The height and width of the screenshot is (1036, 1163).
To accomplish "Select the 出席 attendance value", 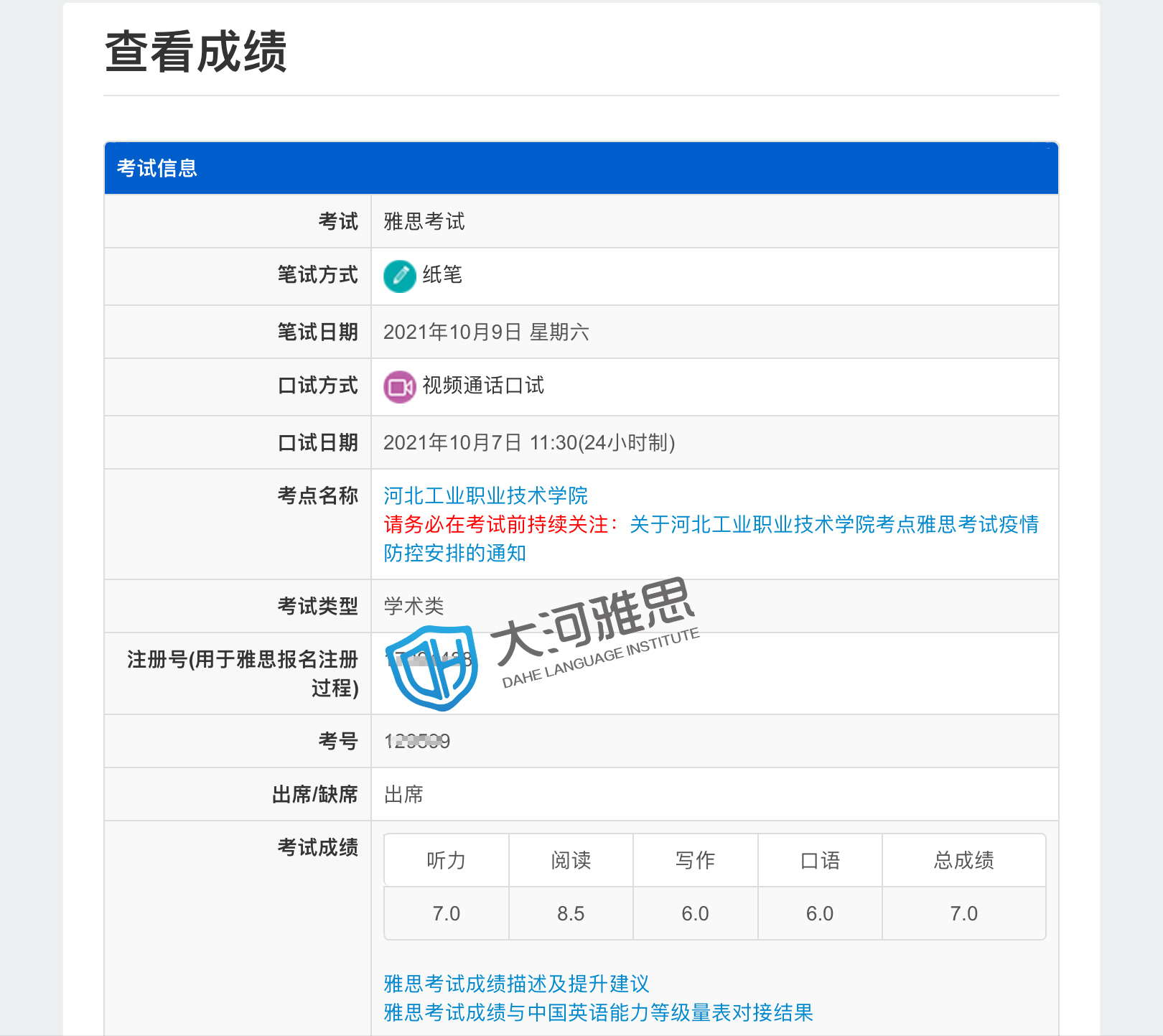I will pos(403,794).
